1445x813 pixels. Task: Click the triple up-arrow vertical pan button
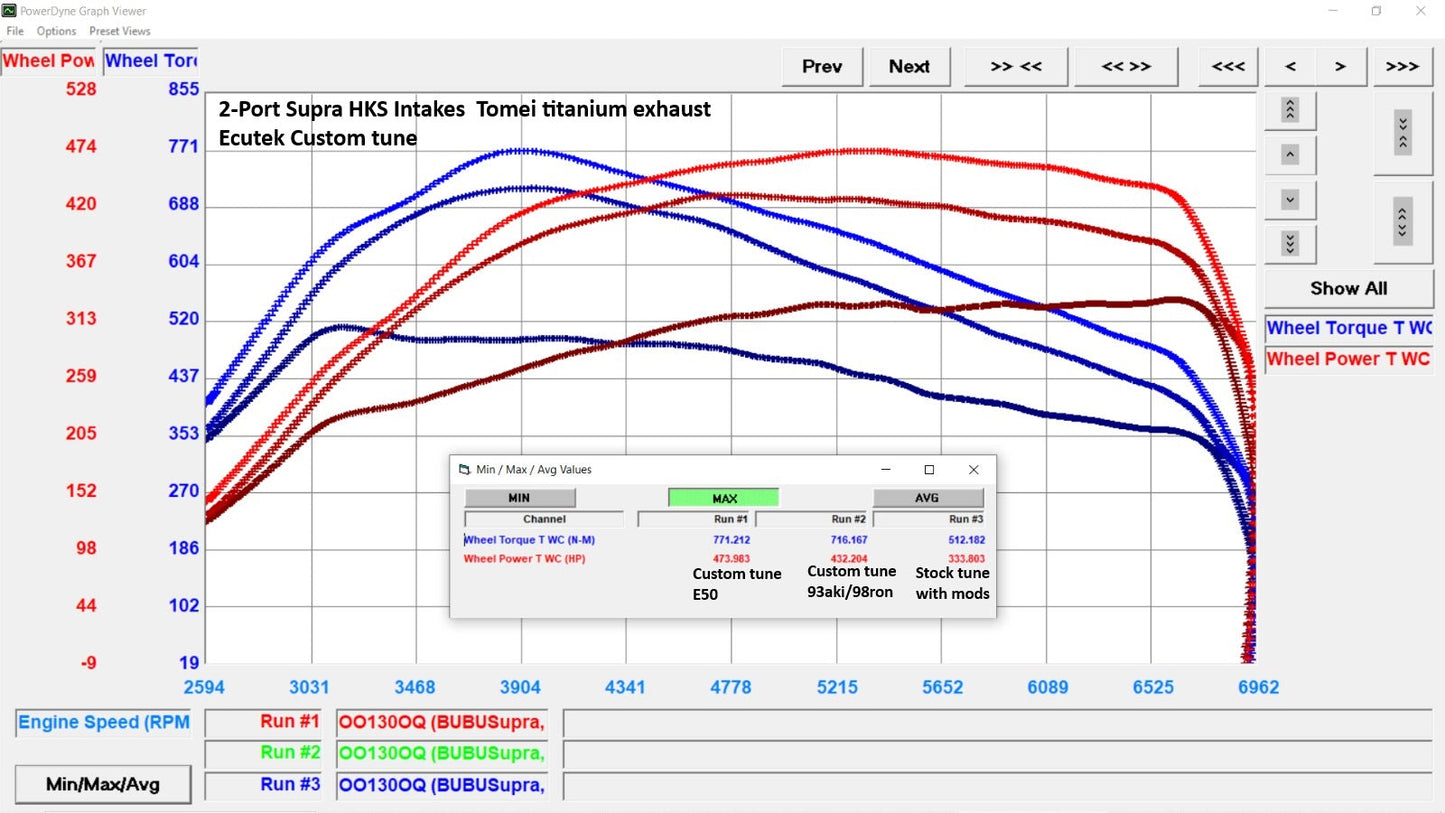click(1290, 110)
